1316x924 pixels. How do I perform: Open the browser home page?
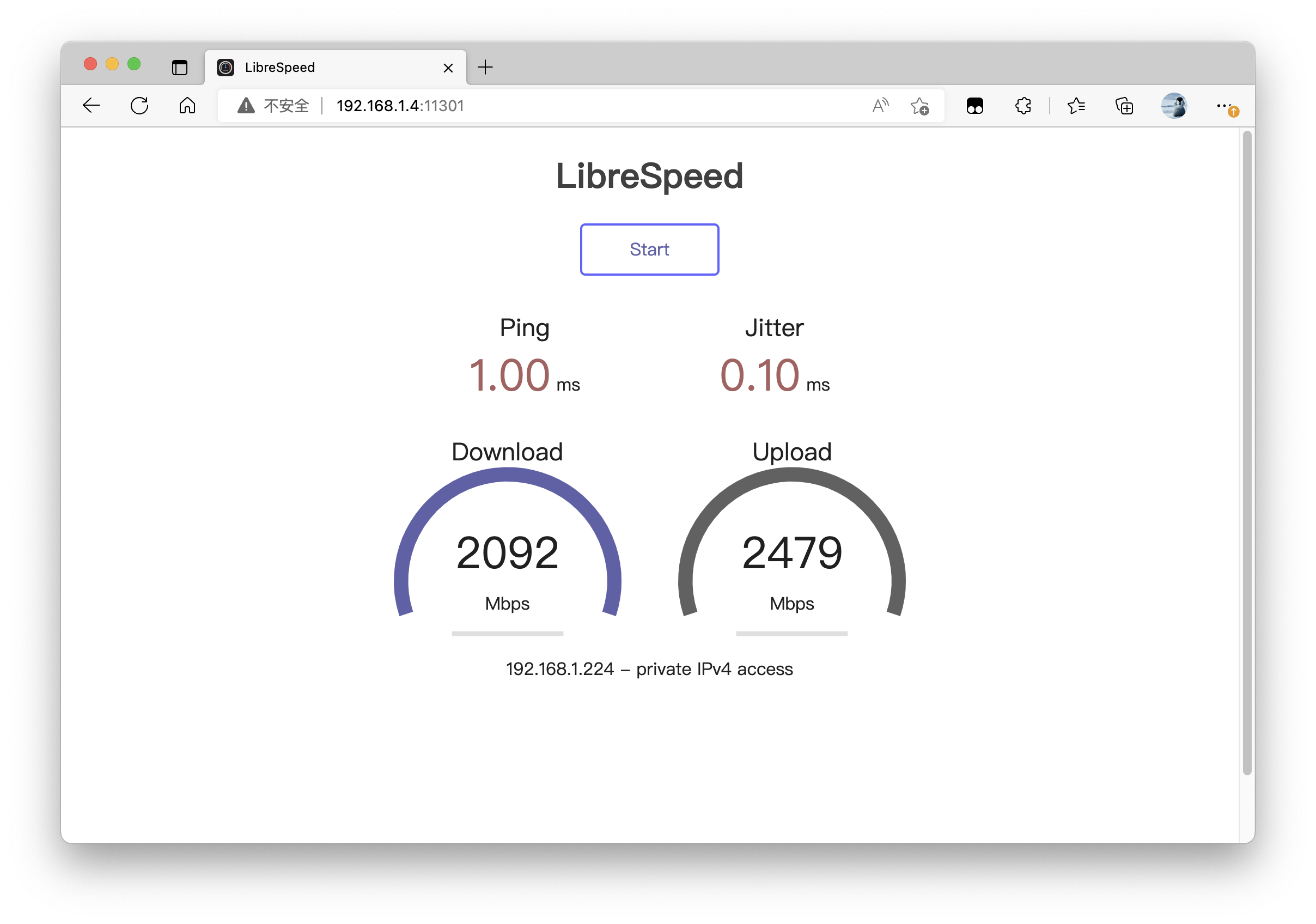pyautogui.click(x=187, y=106)
